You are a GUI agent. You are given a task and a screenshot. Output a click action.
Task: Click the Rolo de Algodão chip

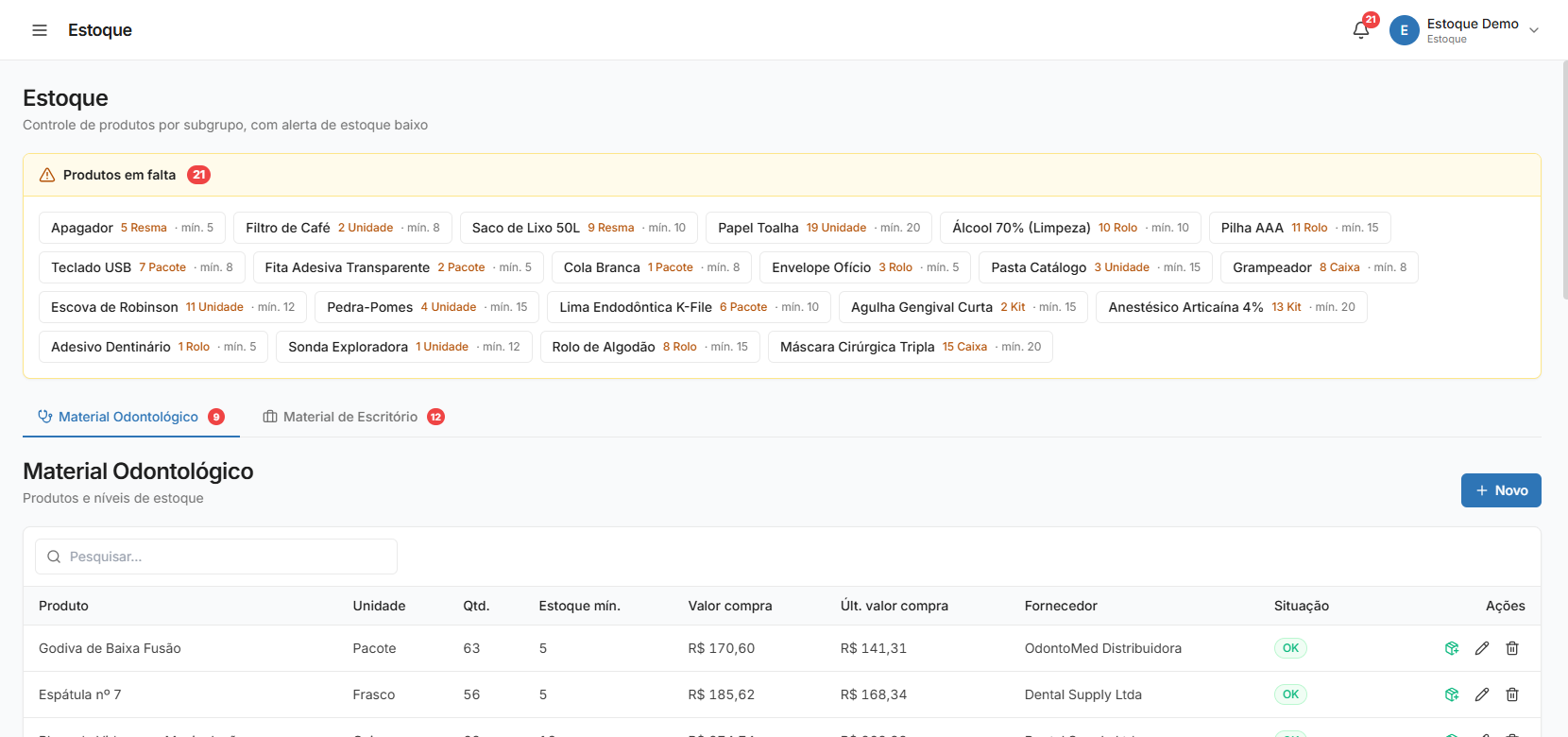(x=650, y=347)
